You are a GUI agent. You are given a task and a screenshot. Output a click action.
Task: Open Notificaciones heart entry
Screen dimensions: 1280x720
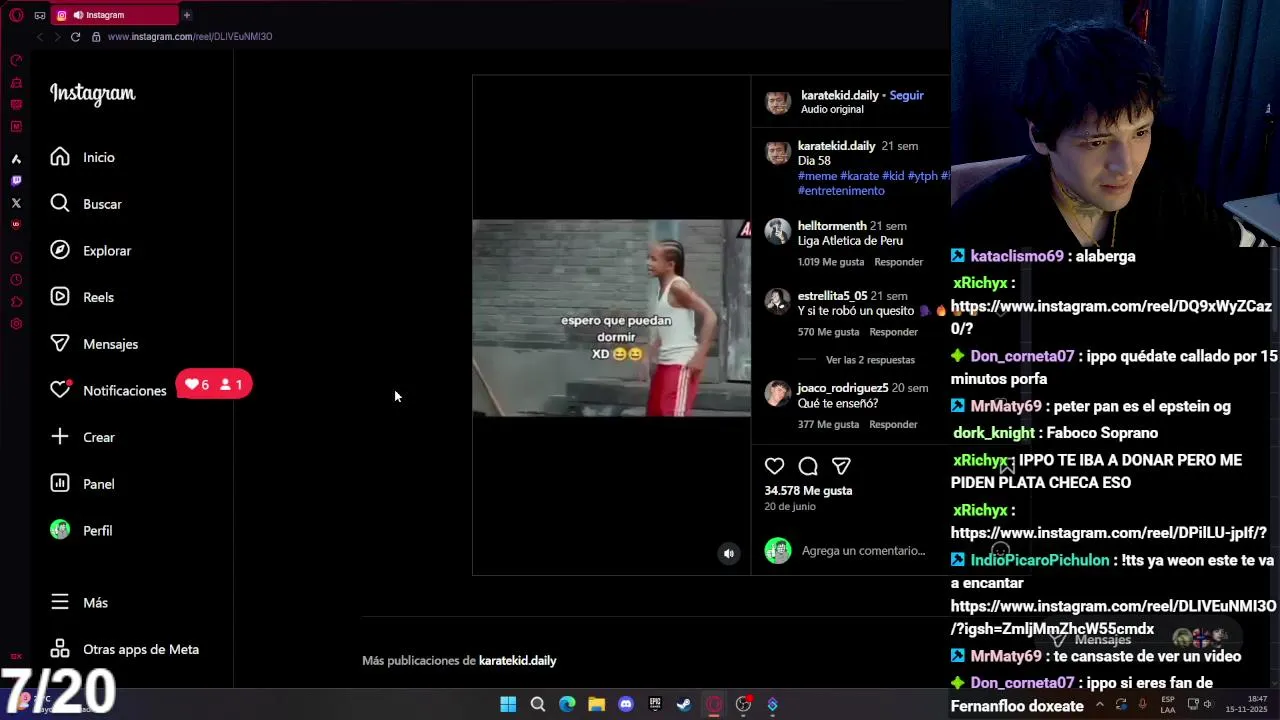108,390
